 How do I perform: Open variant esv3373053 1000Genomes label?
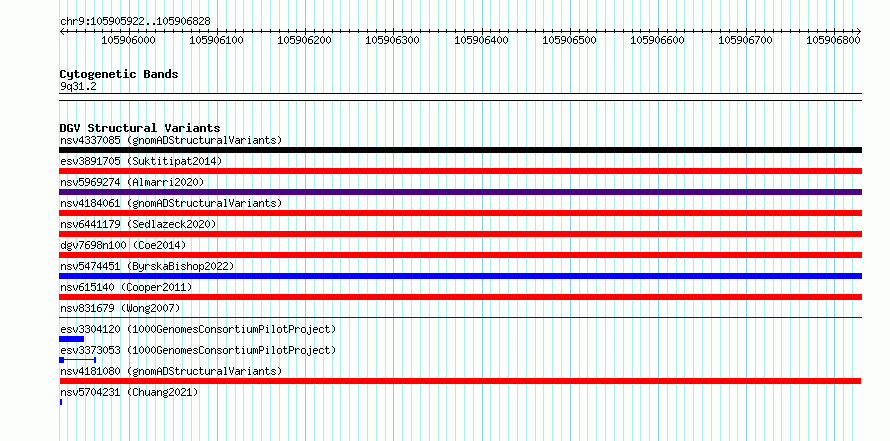[x=198, y=350]
